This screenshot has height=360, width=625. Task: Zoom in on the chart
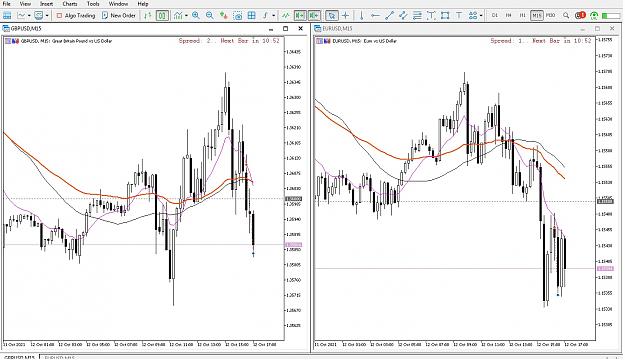pos(196,16)
